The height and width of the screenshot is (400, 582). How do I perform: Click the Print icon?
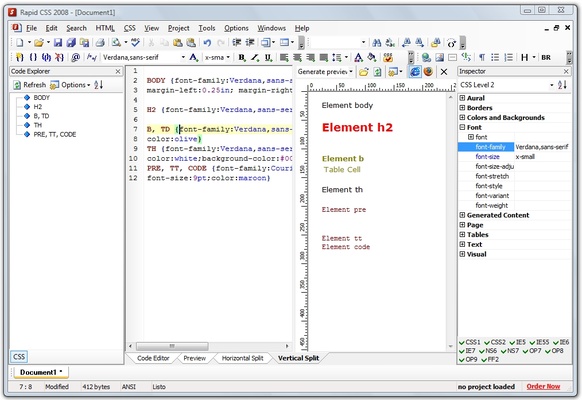click(100, 43)
